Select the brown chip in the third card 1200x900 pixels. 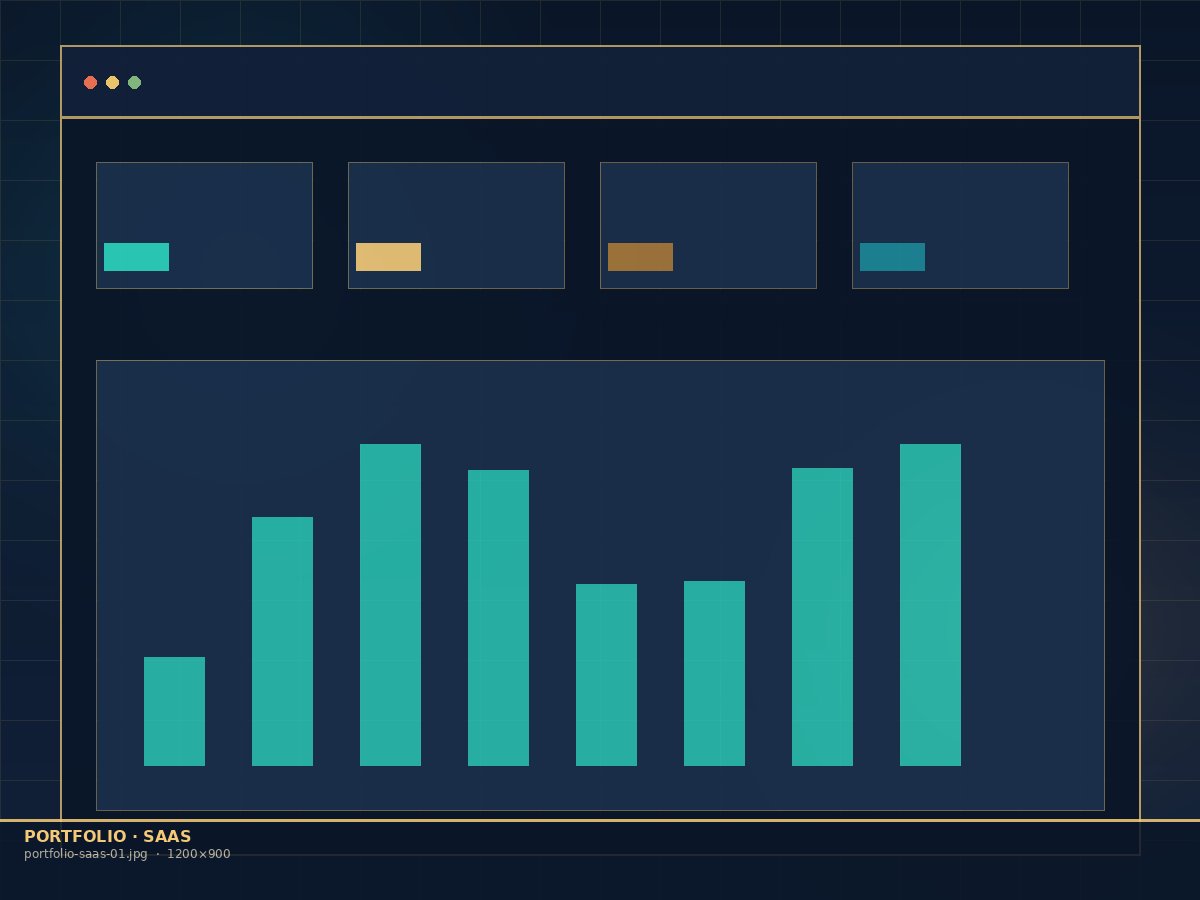coord(640,257)
